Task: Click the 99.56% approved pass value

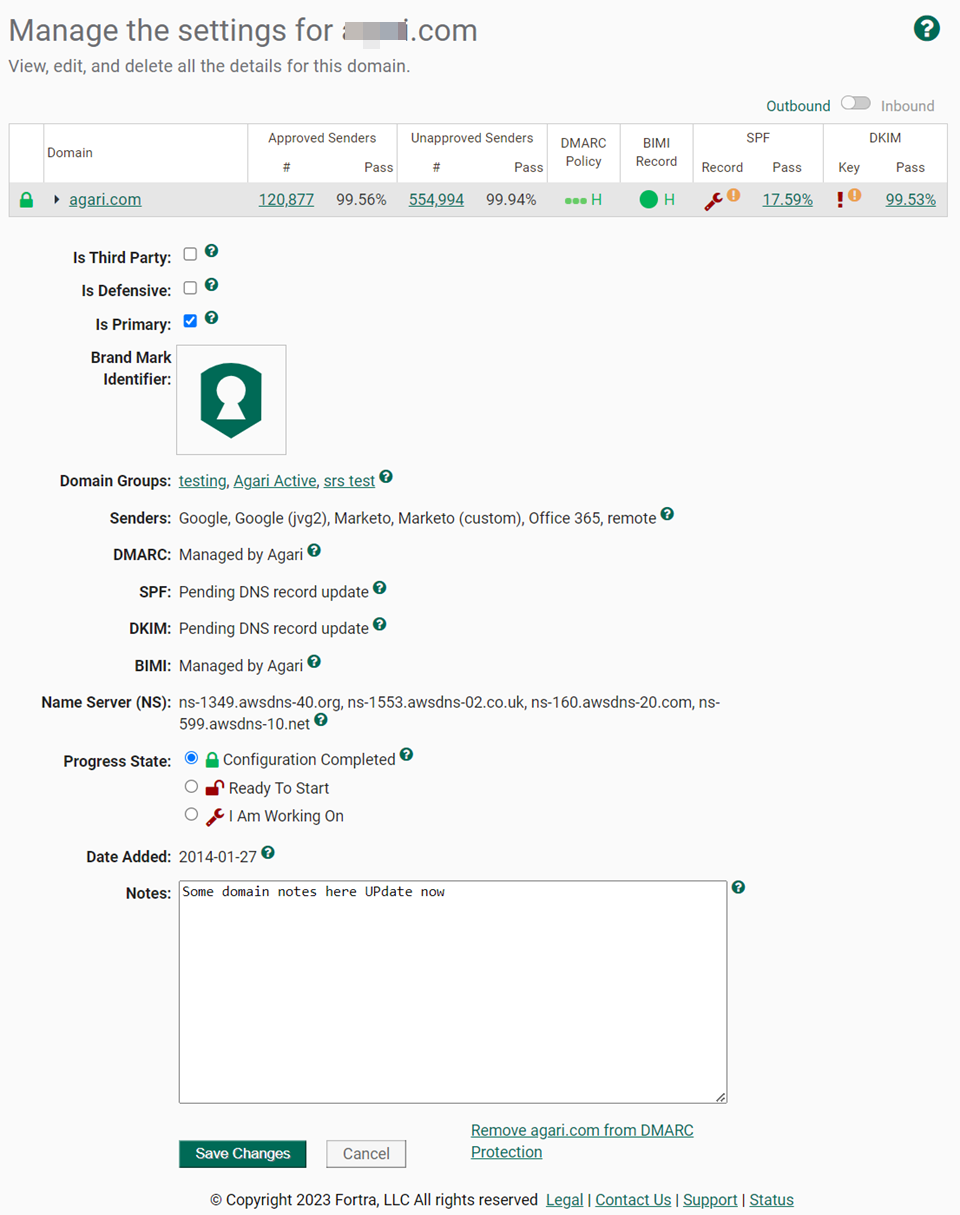Action: [x=361, y=199]
